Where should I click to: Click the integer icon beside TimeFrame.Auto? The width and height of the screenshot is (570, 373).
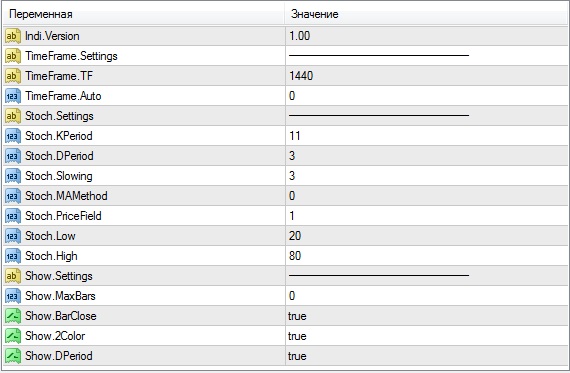pos(13,96)
